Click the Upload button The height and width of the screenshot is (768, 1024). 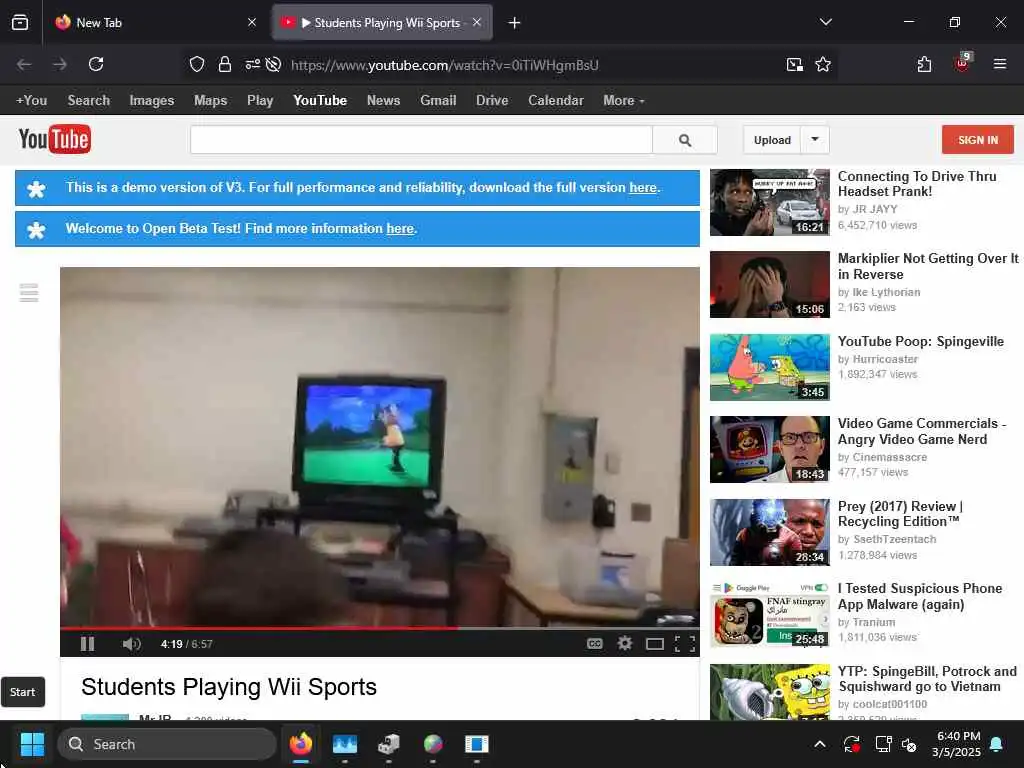(x=772, y=140)
